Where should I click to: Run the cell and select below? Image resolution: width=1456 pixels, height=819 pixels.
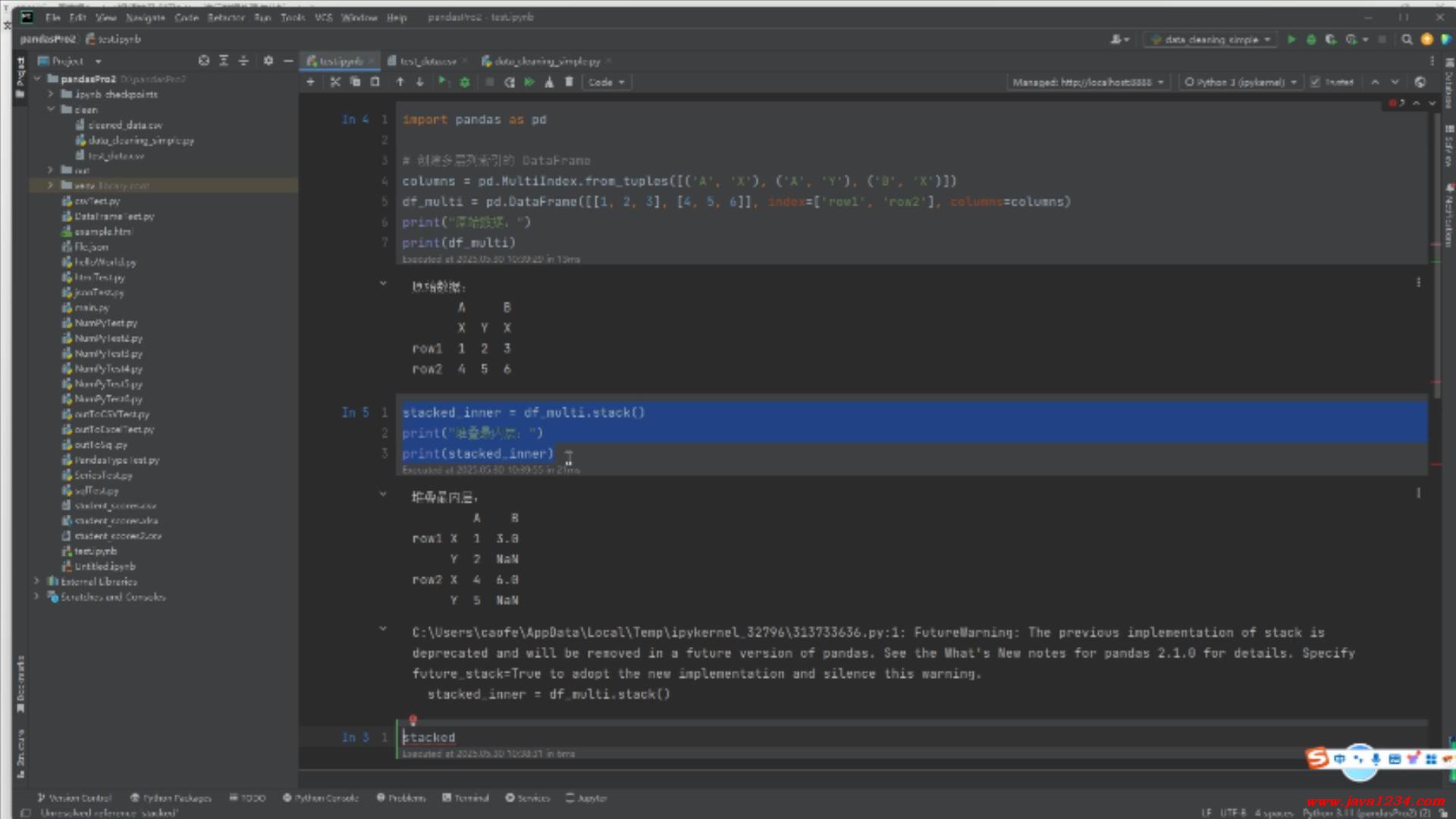(x=443, y=82)
